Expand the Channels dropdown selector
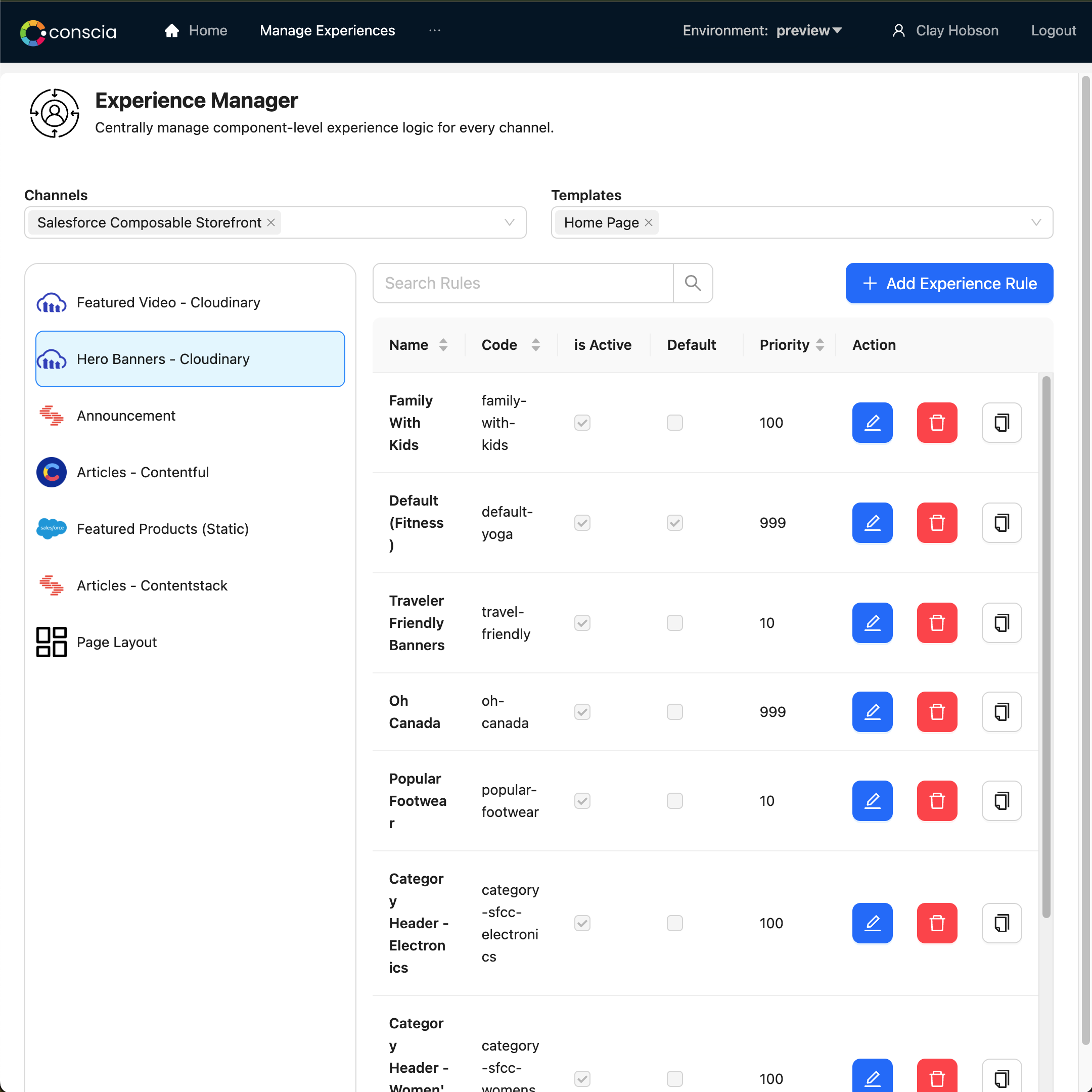The height and width of the screenshot is (1092, 1092). pos(511,222)
